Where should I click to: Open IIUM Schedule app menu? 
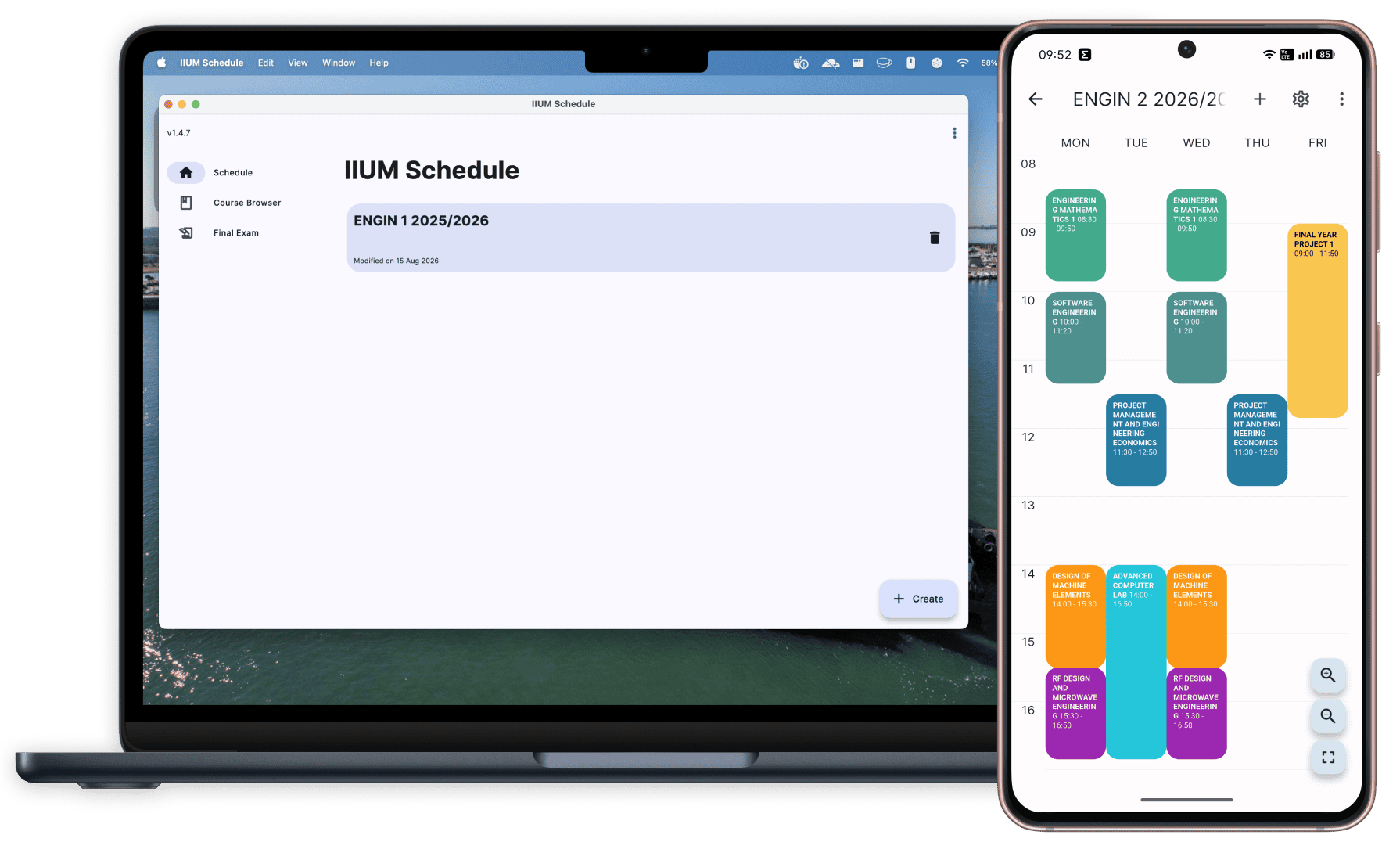tap(211, 63)
